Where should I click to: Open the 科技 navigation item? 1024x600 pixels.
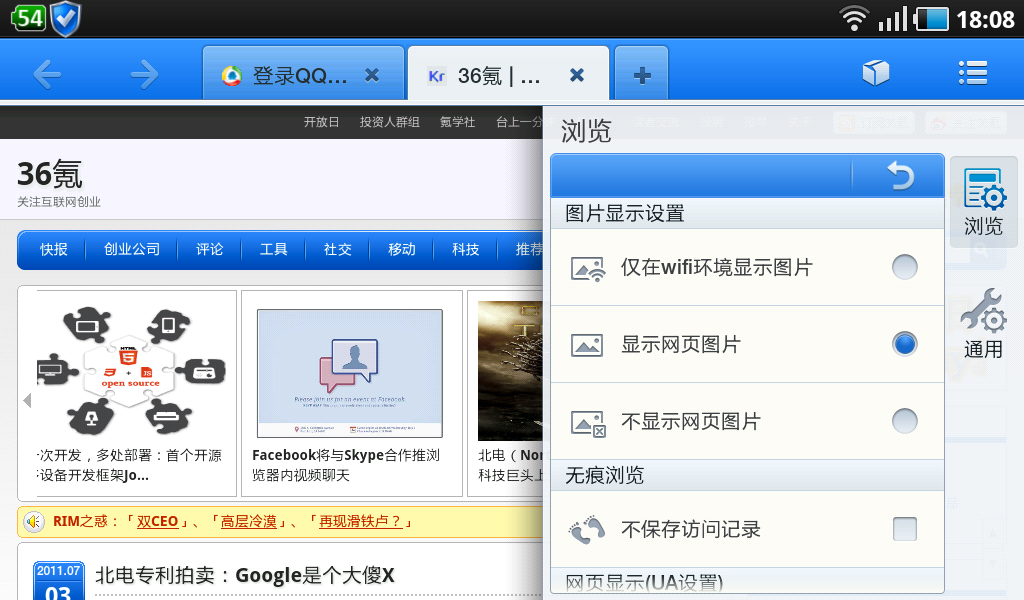coord(466,249)
